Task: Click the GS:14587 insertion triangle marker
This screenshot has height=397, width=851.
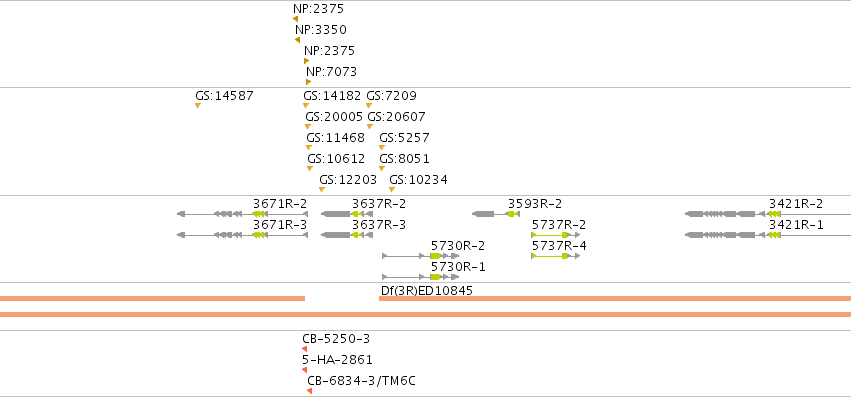Action: click(198, 105)
